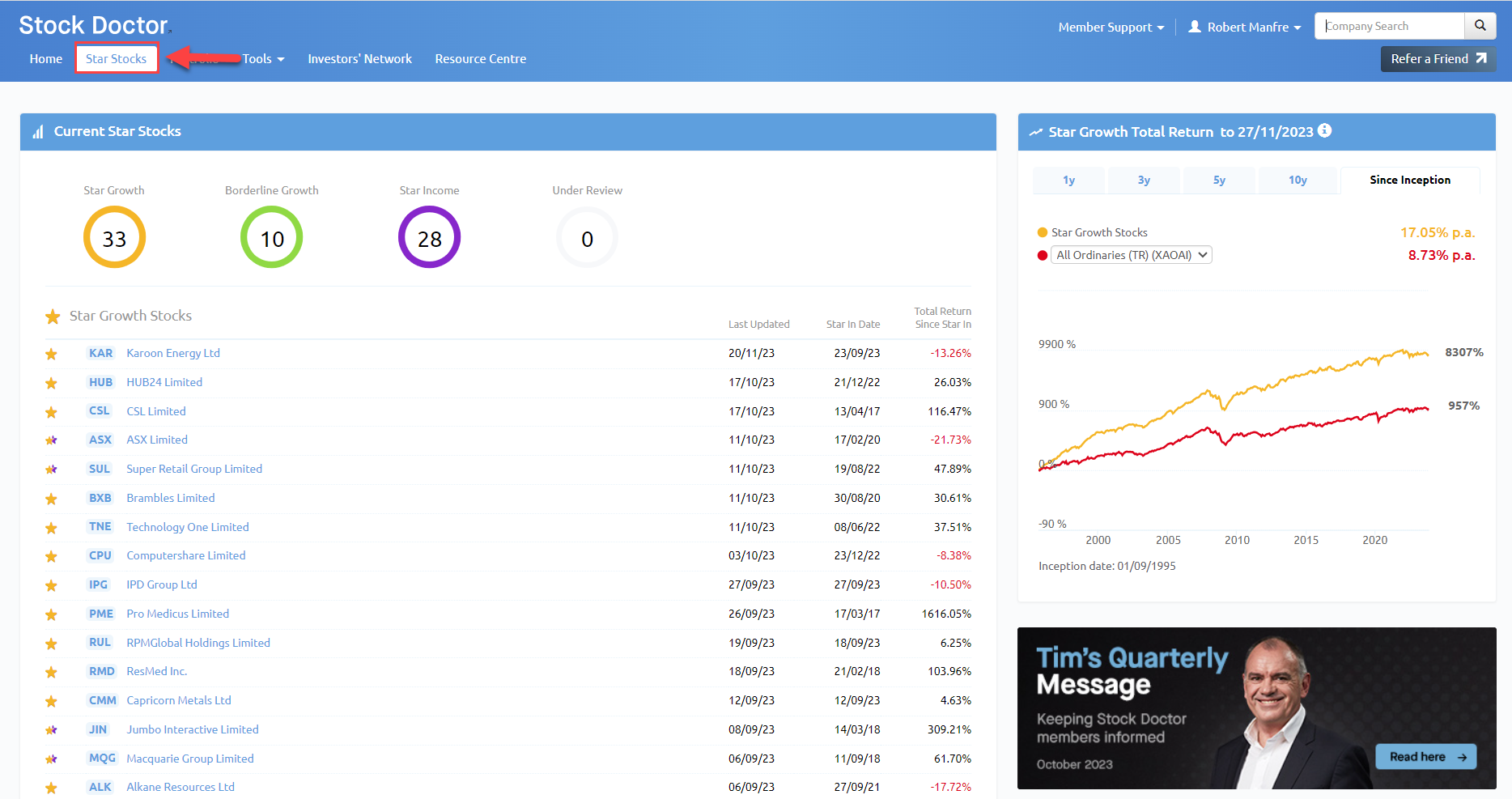The image size is (1512, 799).
Task: Click the half-purple star icon beside ASX Limited
Action: click(x=51, y=440)
